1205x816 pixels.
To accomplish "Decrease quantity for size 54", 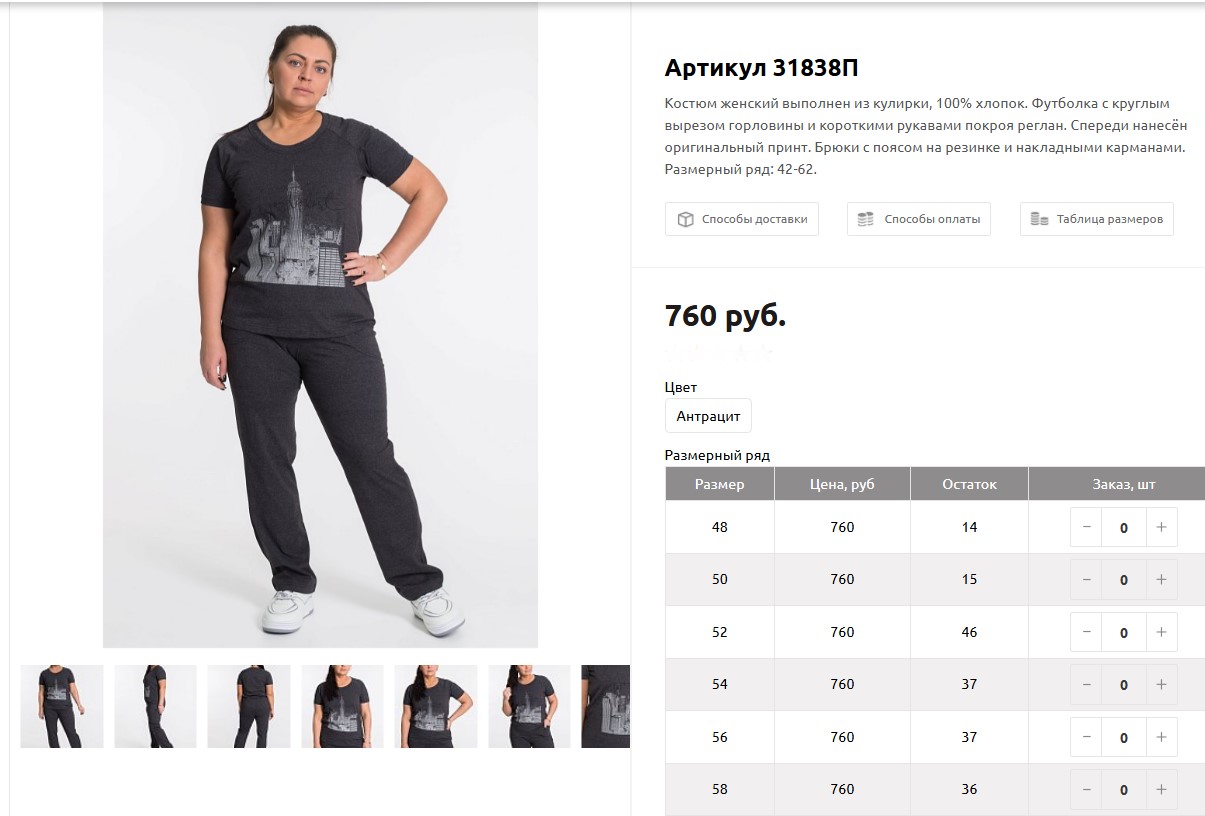I will pyautogui.click(x=1087, y=684).
